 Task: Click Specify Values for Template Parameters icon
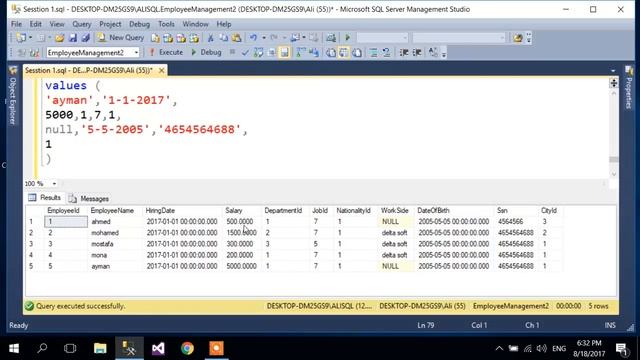click(433, 53)
